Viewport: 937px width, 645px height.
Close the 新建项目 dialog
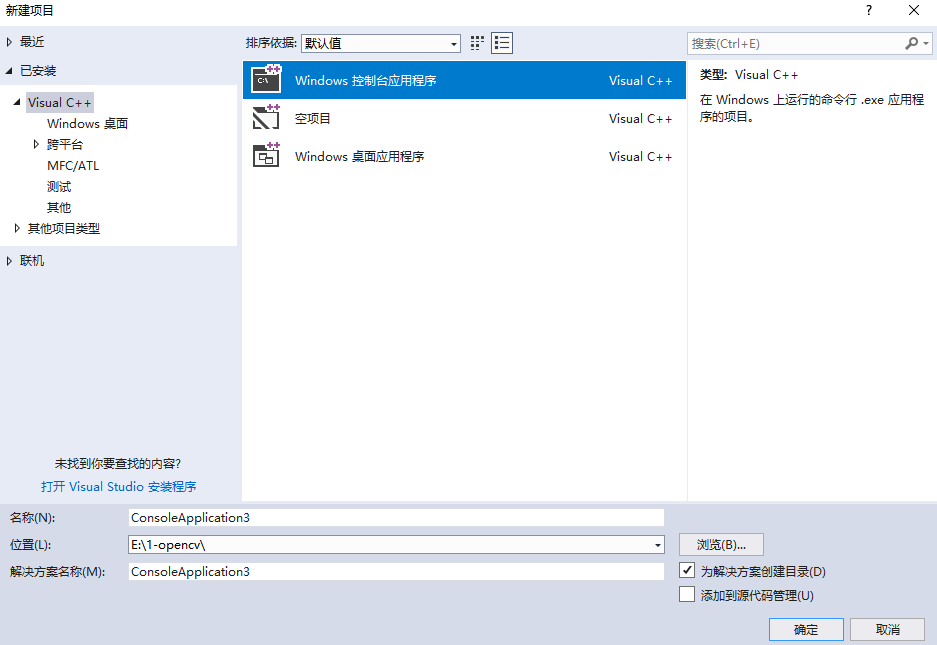(x=914, y=10)
